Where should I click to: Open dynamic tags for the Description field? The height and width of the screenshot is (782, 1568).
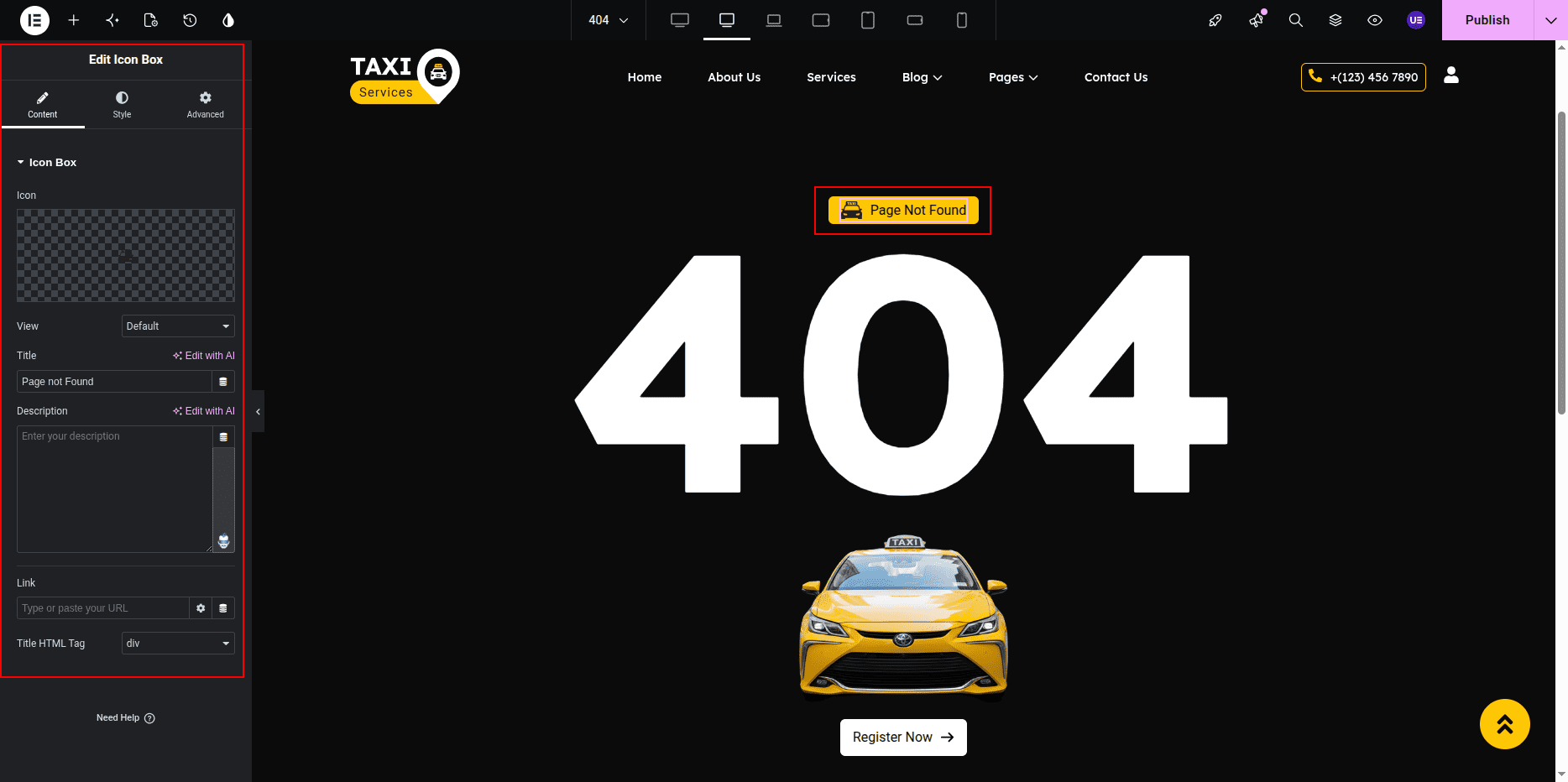tap(223, 437)
